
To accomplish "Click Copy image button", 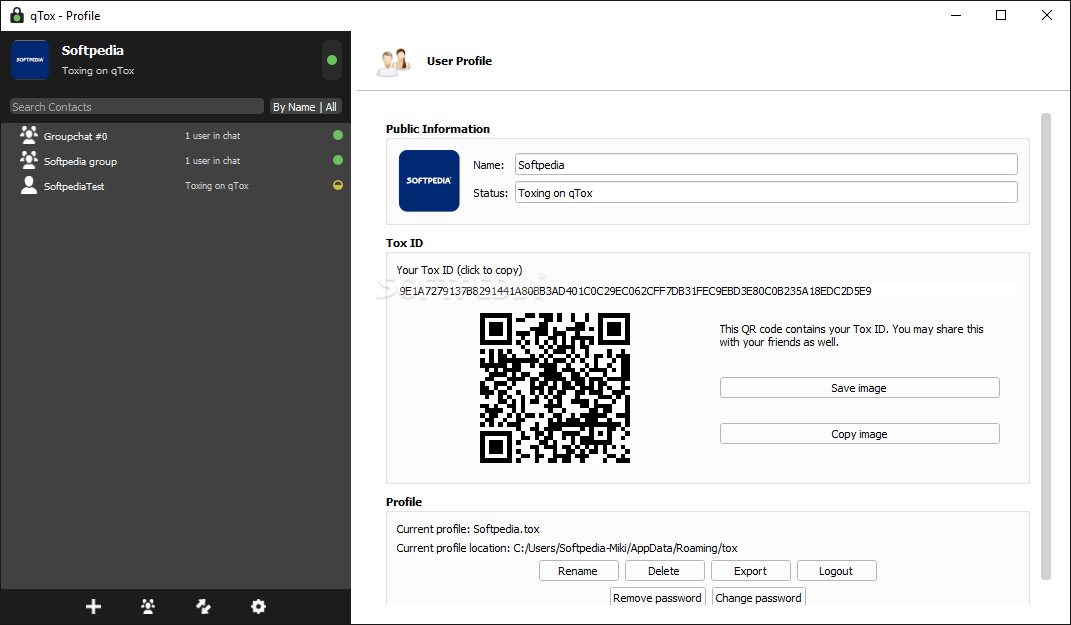I will click(x=859, y=434).
